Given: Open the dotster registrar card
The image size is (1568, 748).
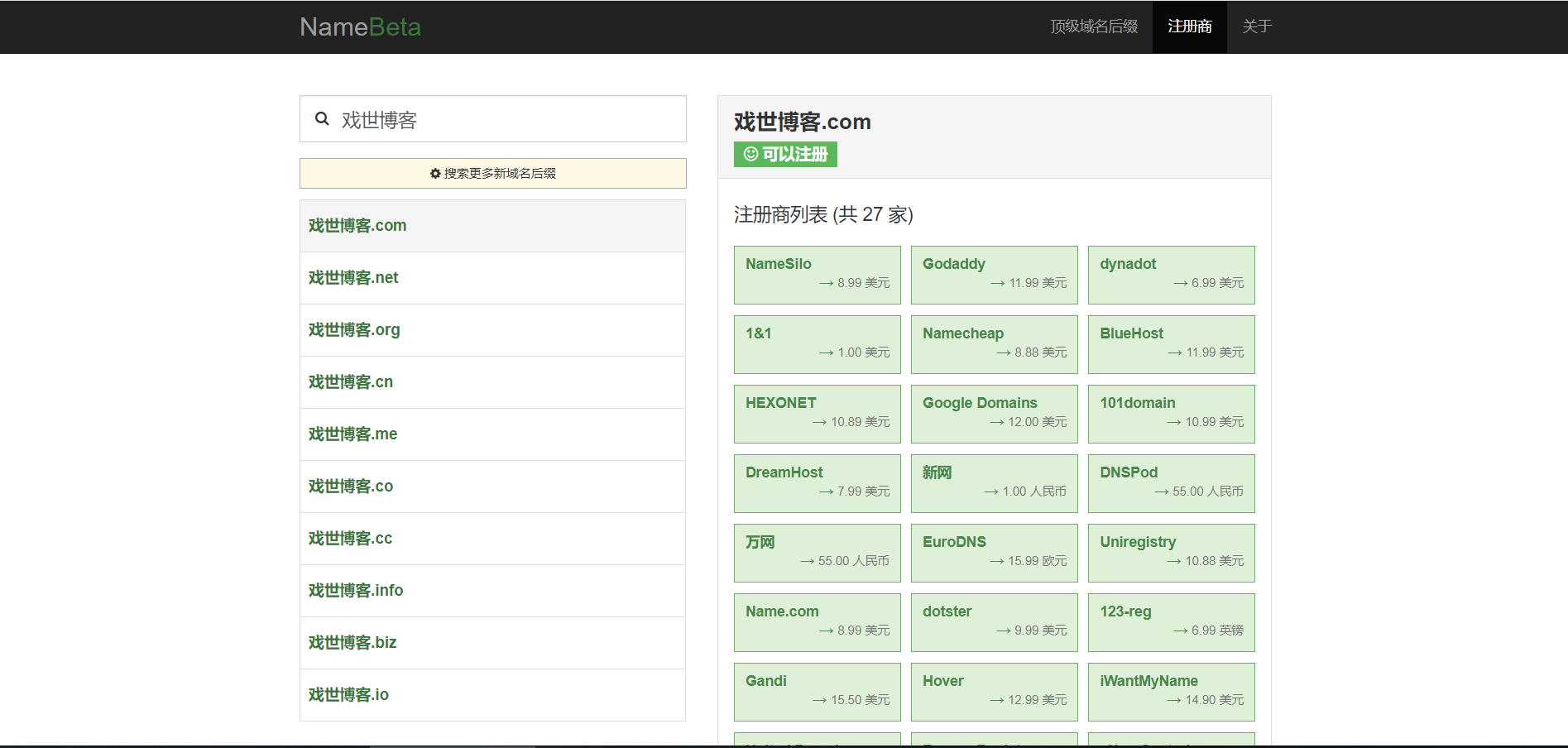Looking at the screenshot, I should point(995,622).
